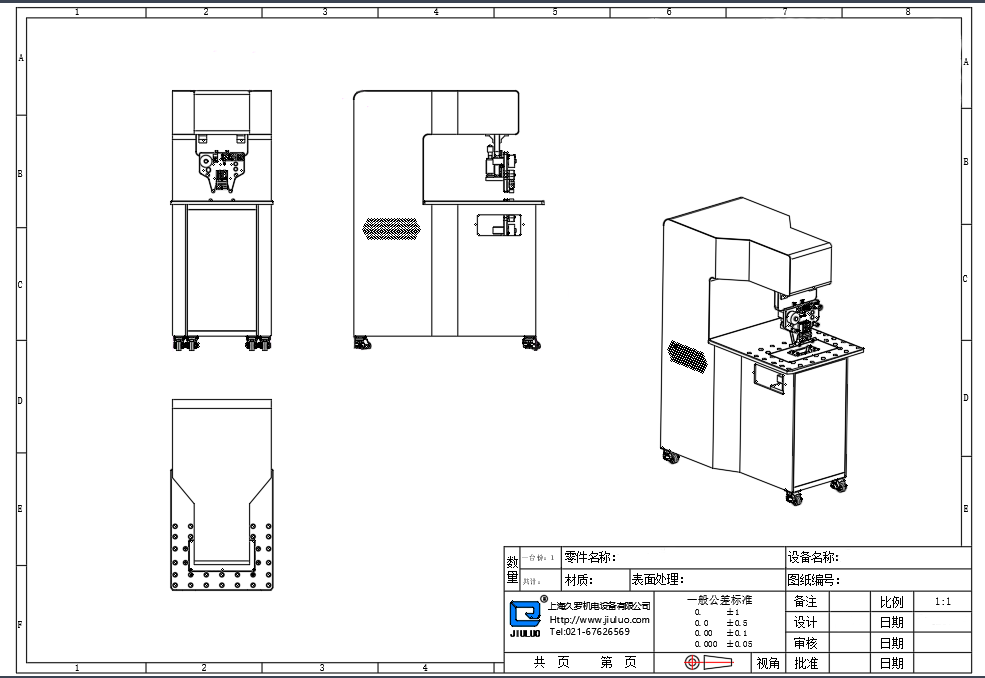
Task: Click the 备注 (remarks) label cell
Action: (805, 602)
